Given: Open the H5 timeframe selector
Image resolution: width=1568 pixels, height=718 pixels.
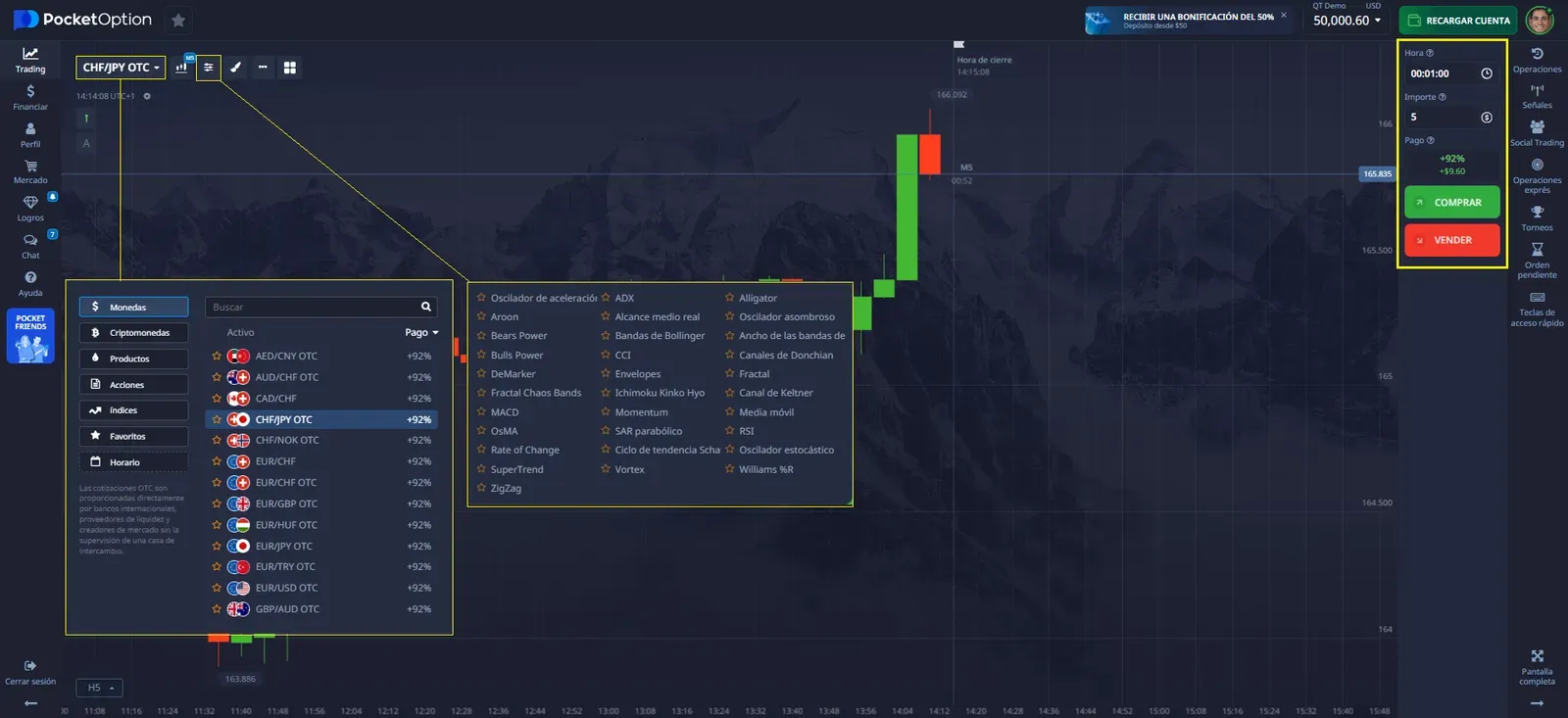Looking at the screenshot, I should coord(100,688).
